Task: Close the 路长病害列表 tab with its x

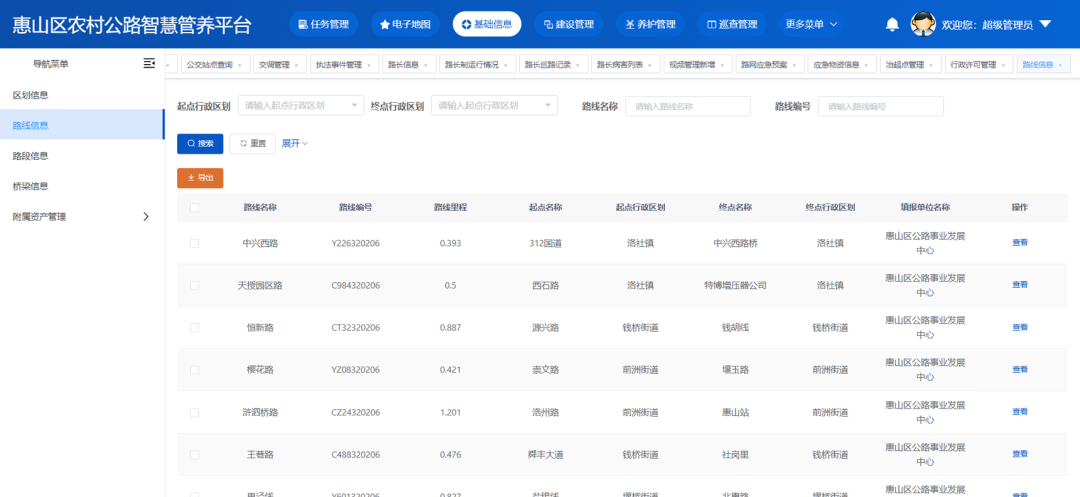Action: point(651,65)
